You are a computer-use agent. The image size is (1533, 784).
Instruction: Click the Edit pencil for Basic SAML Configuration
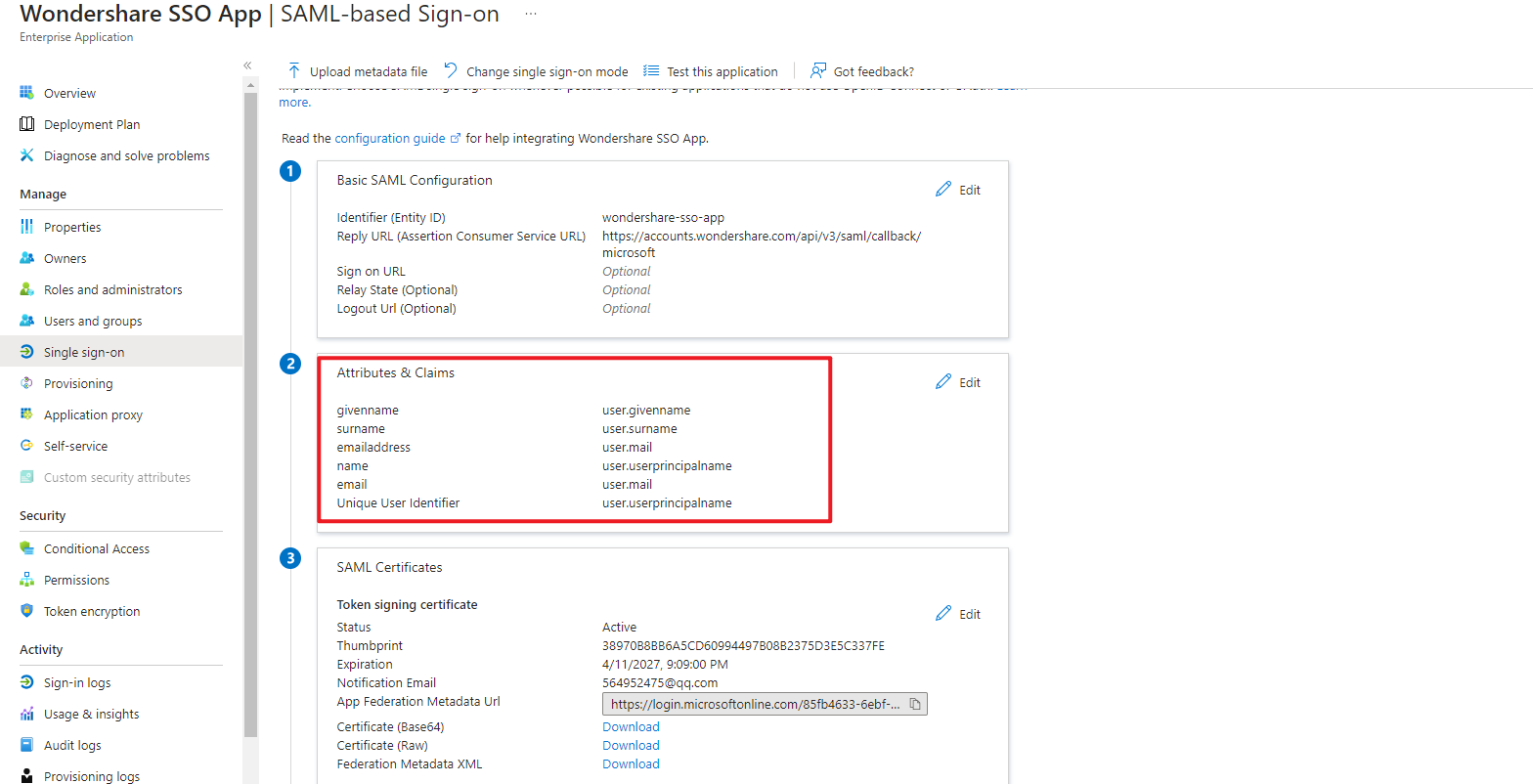point(958,189)
